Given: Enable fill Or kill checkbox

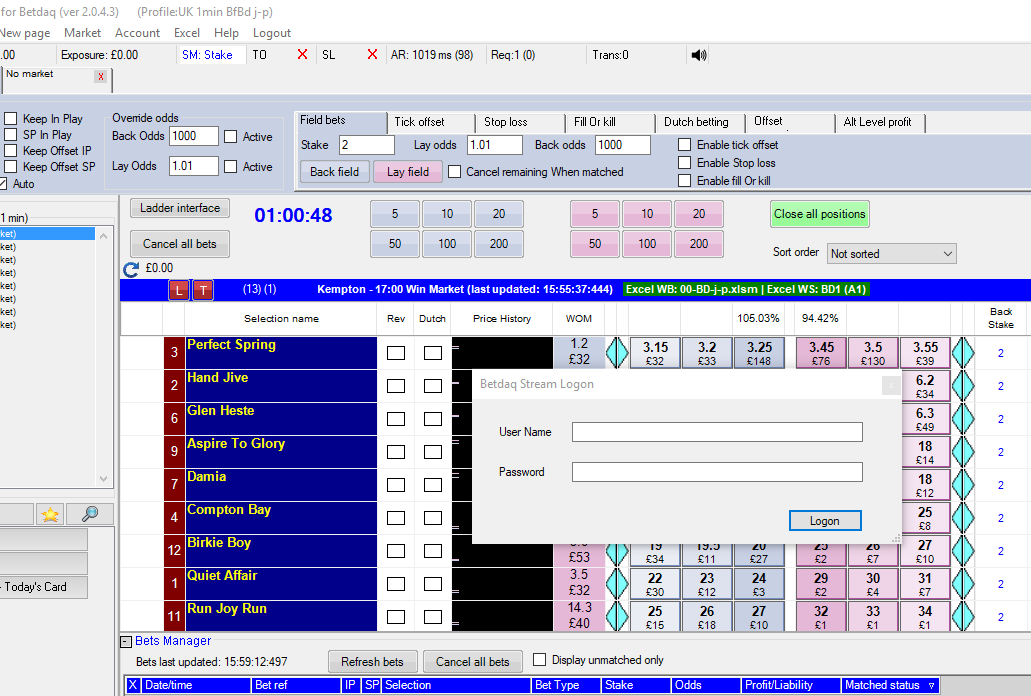Looking at the screenshot, I should click(684, 180).
